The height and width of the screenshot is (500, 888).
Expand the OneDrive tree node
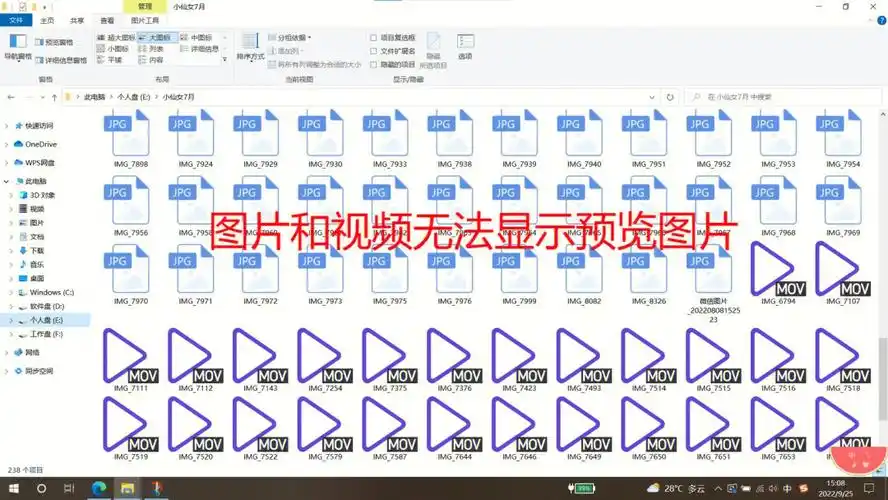[x=7, y=144]
